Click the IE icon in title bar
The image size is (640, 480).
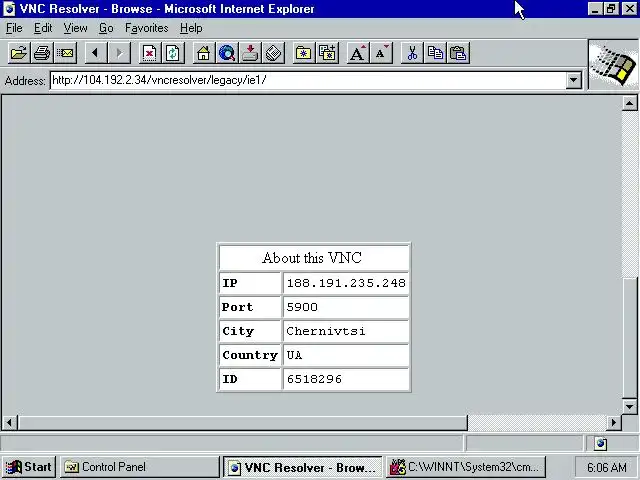tap(9, 9)
